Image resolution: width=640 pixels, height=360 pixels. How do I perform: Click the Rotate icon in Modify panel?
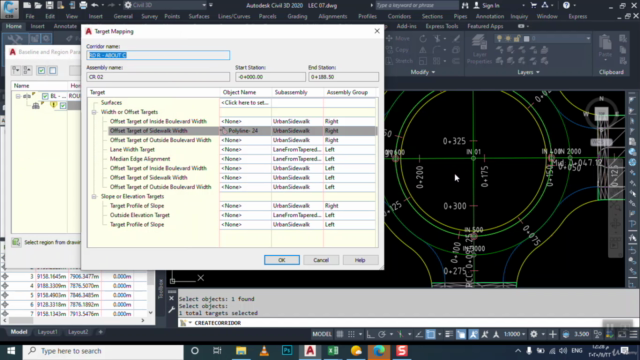pos(423,39)
